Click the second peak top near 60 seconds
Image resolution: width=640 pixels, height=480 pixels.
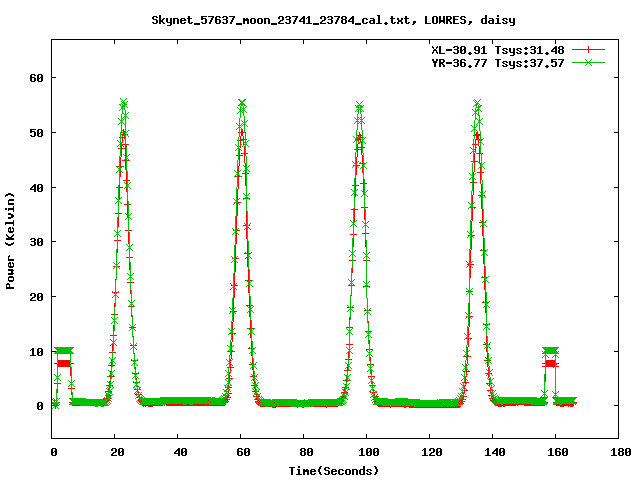242,102
